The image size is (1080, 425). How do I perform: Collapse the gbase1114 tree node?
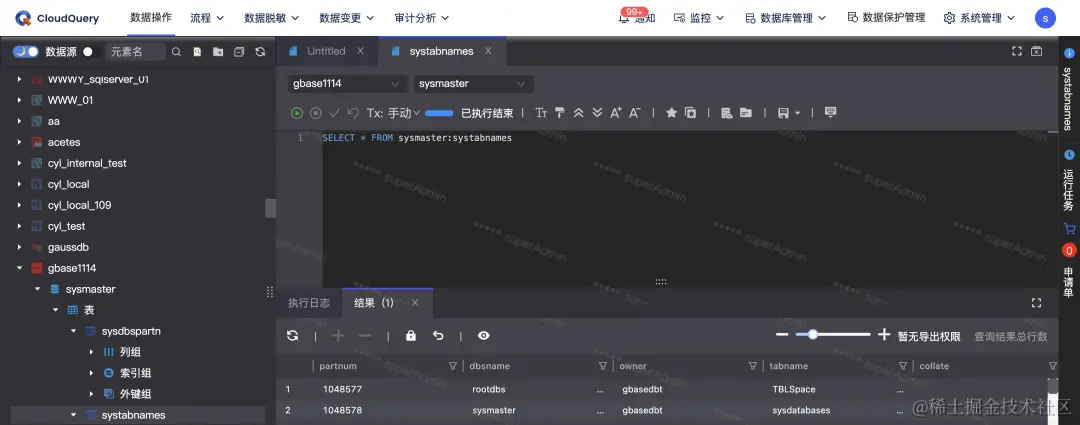19,268
